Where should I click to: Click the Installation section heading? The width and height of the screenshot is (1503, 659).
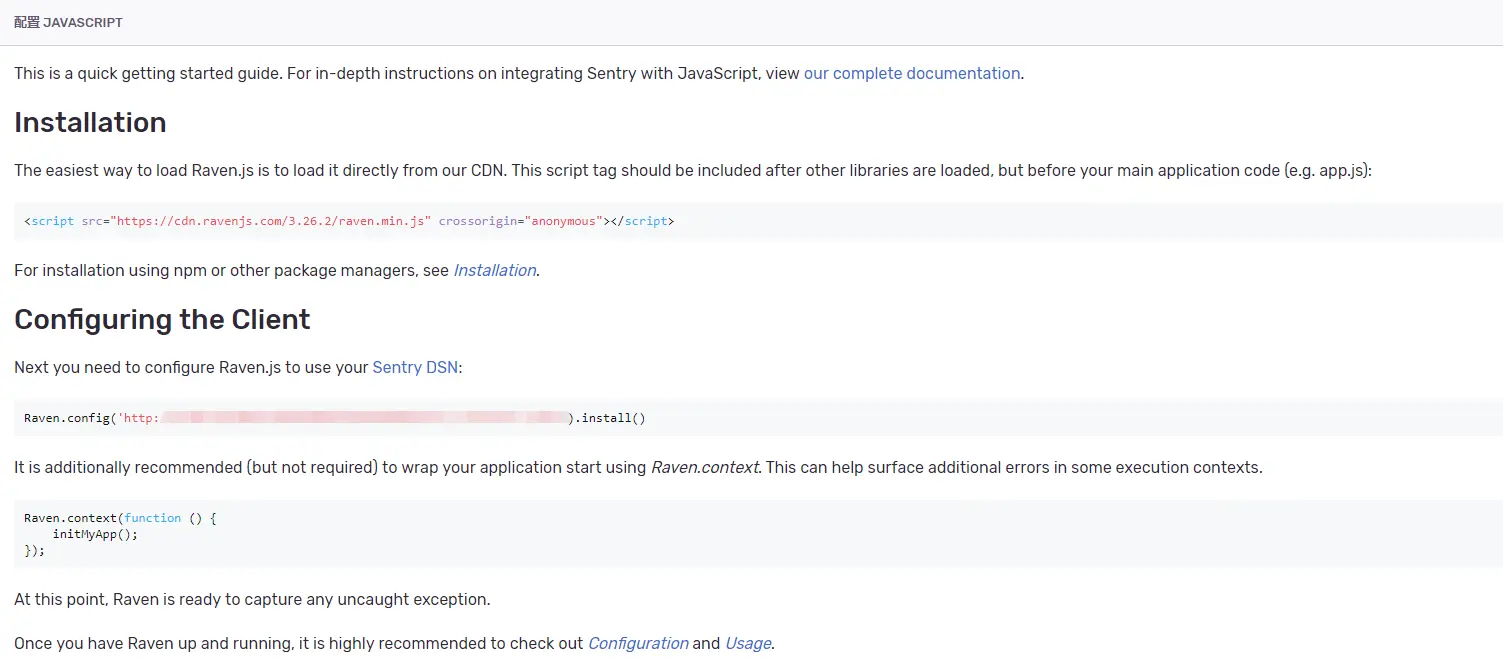90,122
